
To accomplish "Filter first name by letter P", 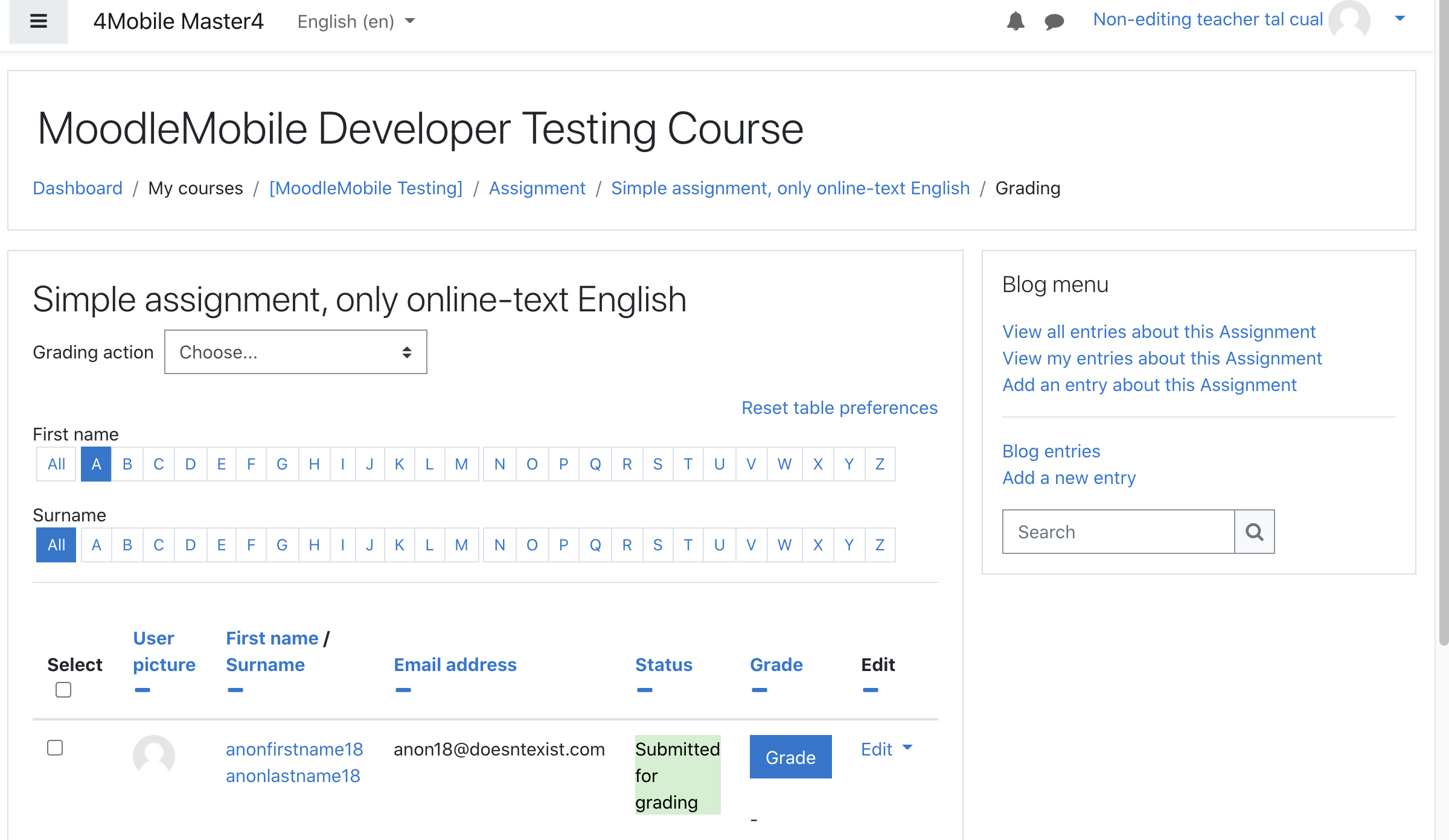I will 564,464.
